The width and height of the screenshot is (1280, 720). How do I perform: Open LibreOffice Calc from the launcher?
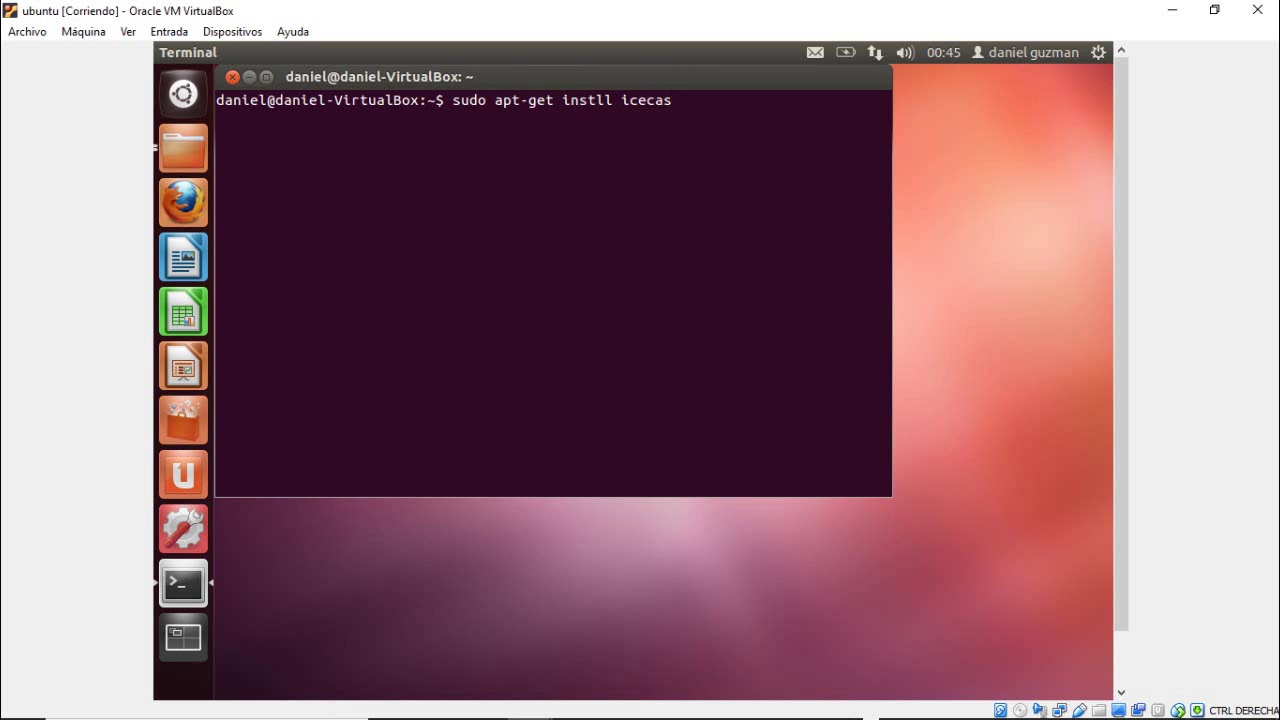point(183,312)
